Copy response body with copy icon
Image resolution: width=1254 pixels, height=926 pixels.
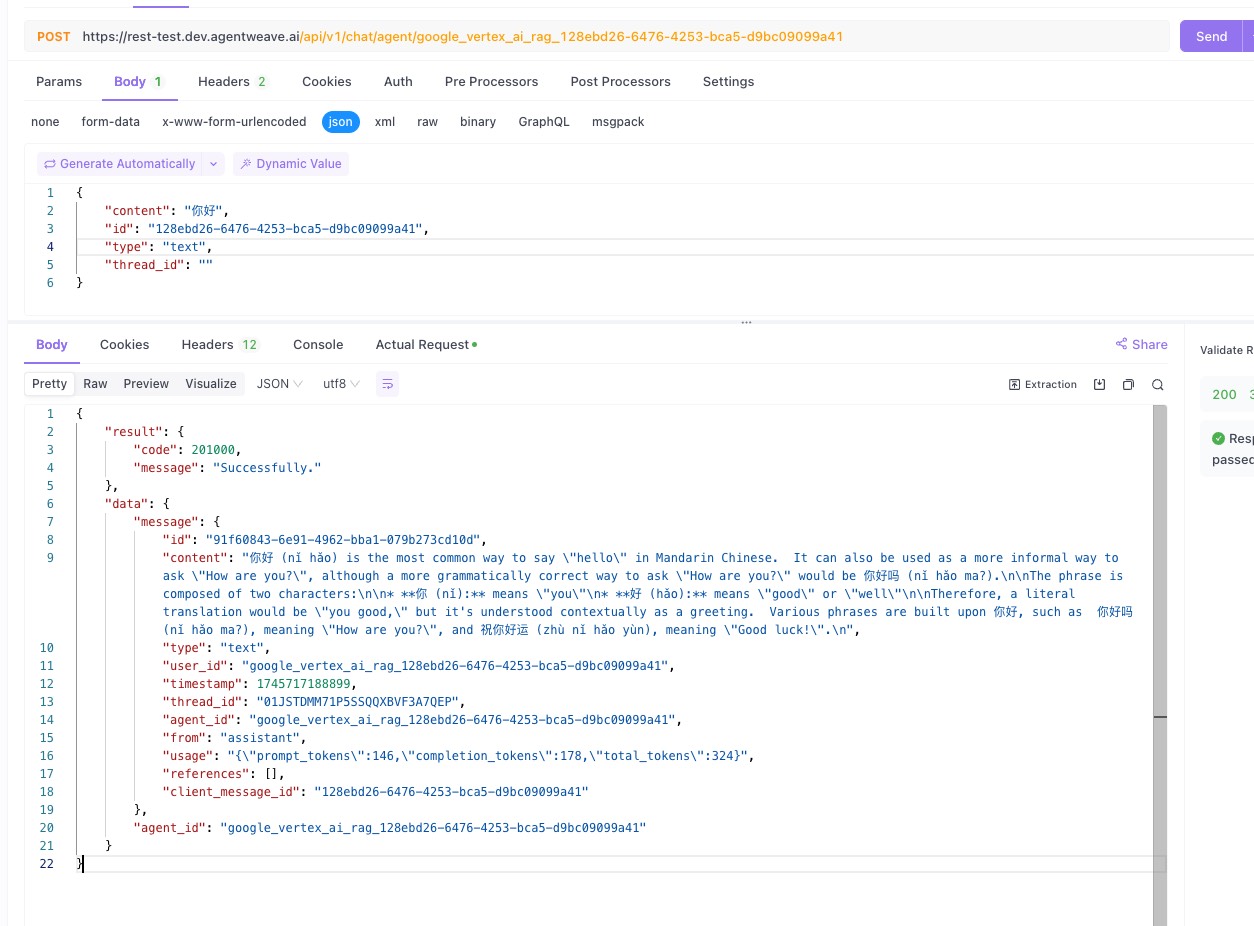coord(1128,384)
